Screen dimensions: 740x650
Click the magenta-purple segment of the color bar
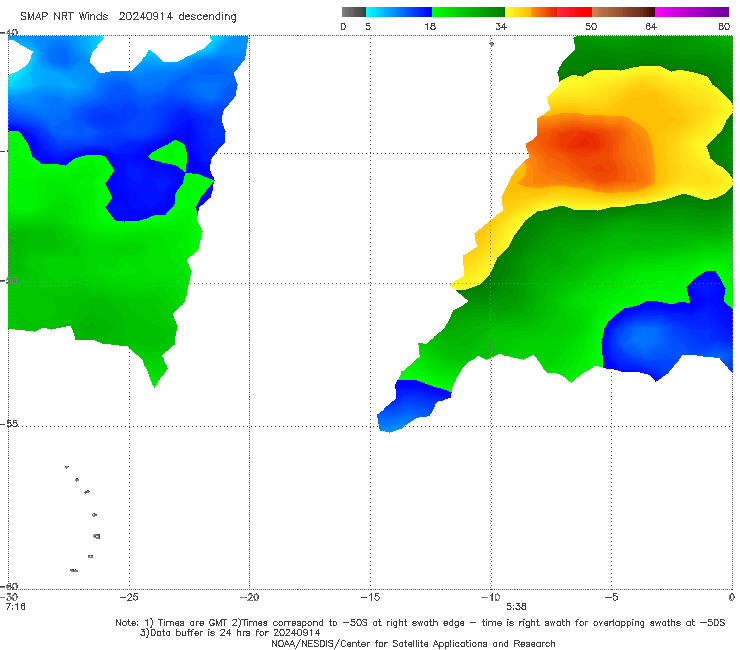[x=692, y=12]
